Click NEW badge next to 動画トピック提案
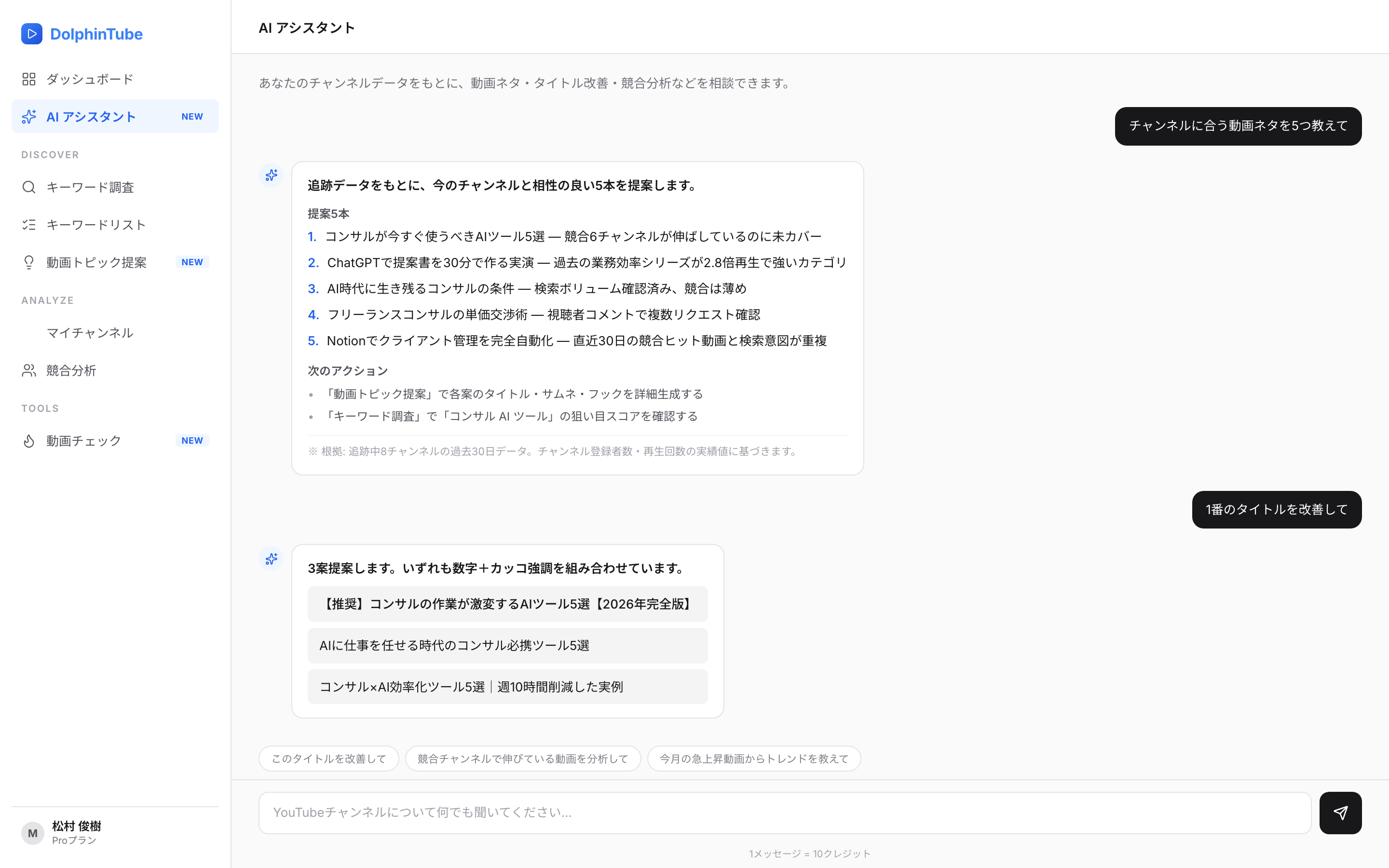 (192, 262)
